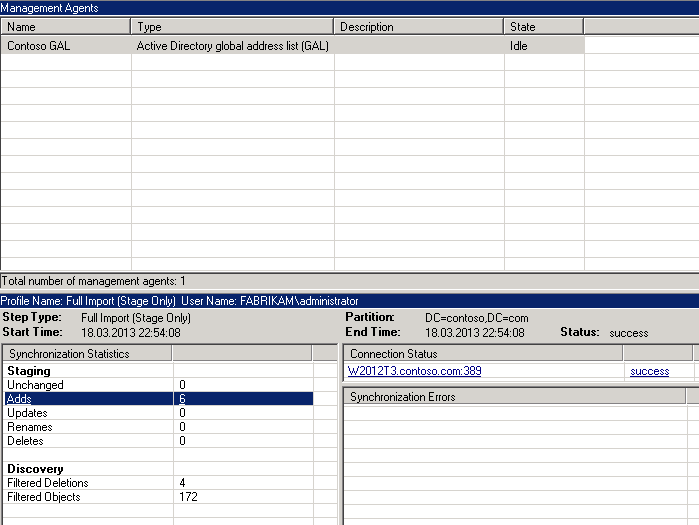699x525 pixels.
Task: Select the Contoso GAL management agent row
Action: (292, 46)
